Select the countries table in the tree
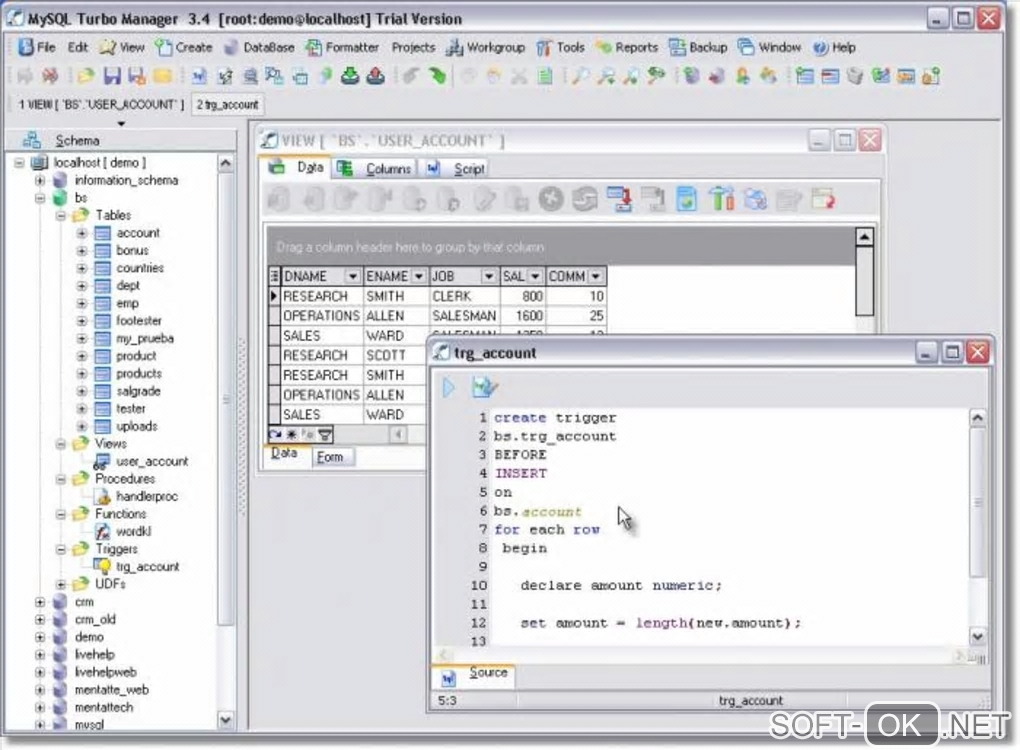 140,268
